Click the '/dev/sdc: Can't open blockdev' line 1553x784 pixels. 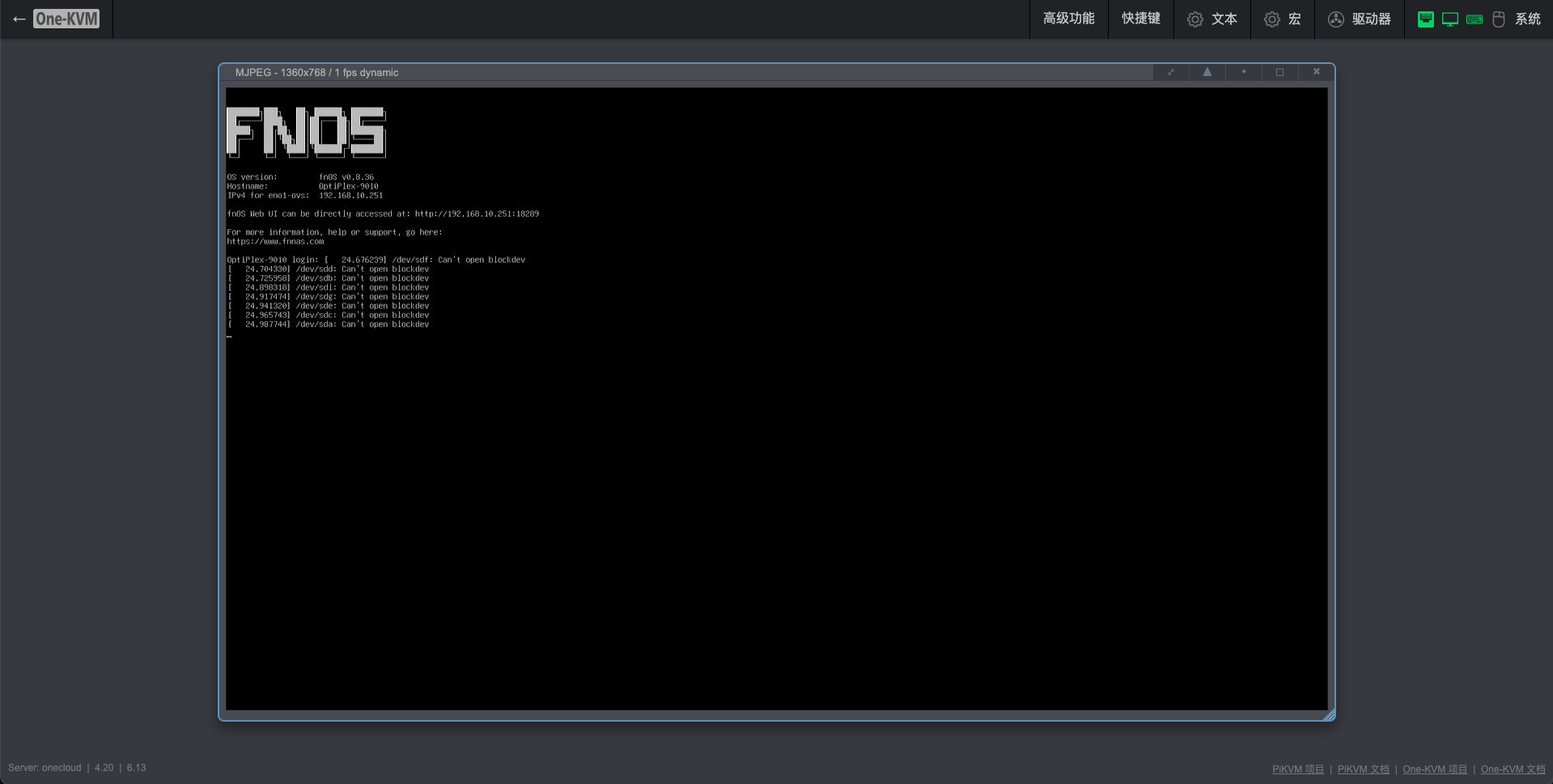tap(329, 316)
